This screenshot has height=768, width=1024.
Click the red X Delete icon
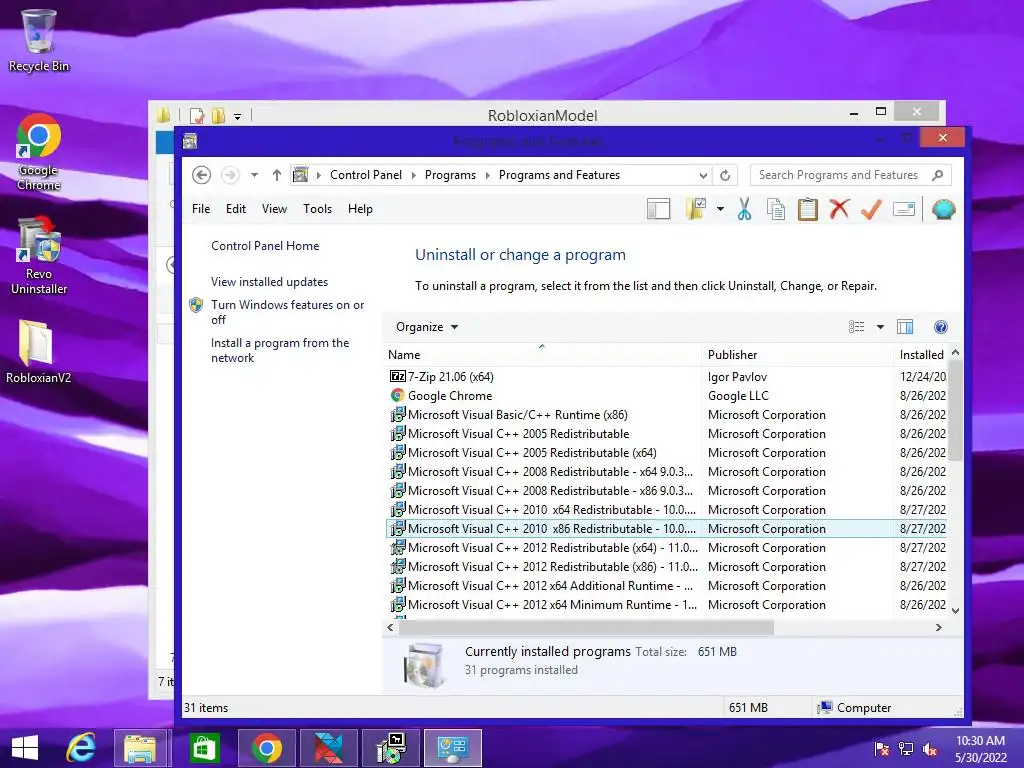coord(839,209)
